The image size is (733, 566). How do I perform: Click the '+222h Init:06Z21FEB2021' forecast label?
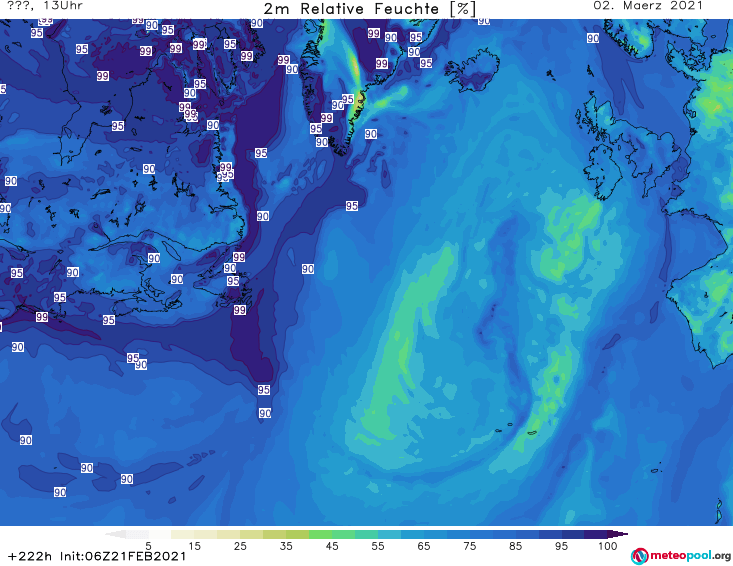(97, 556)
